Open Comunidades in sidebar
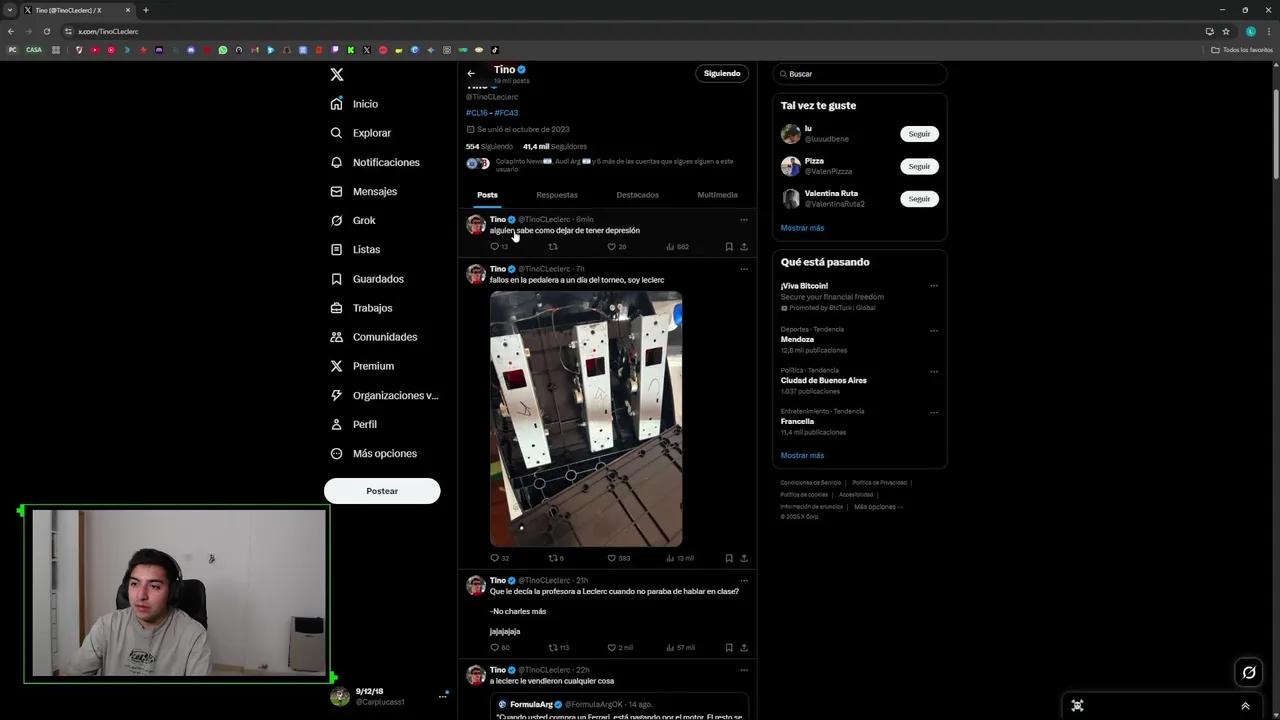This screenshot has width=1280, height=720. click(373, 337)
